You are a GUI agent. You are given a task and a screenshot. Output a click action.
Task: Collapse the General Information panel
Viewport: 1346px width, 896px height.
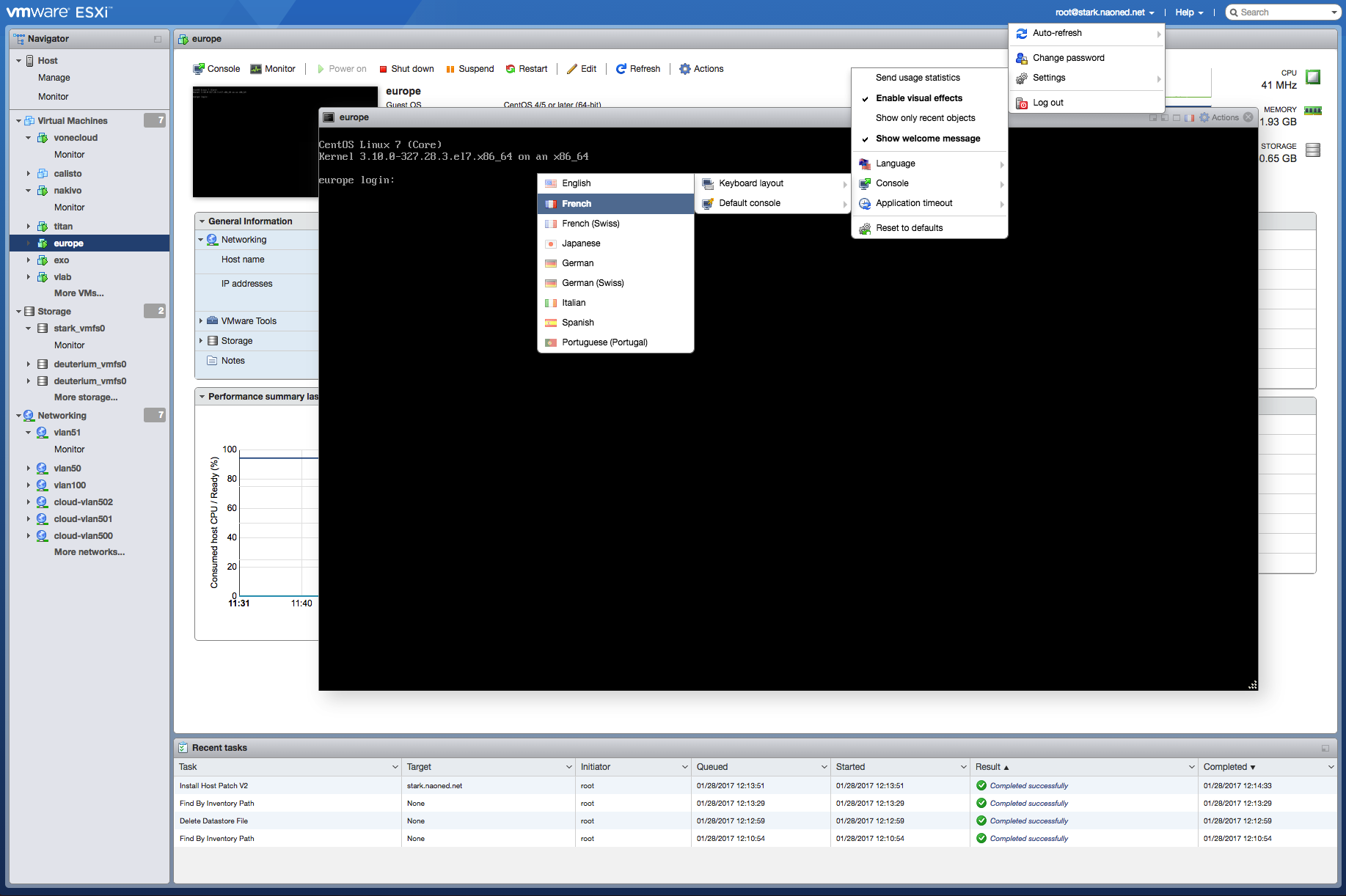pos(202,221)
